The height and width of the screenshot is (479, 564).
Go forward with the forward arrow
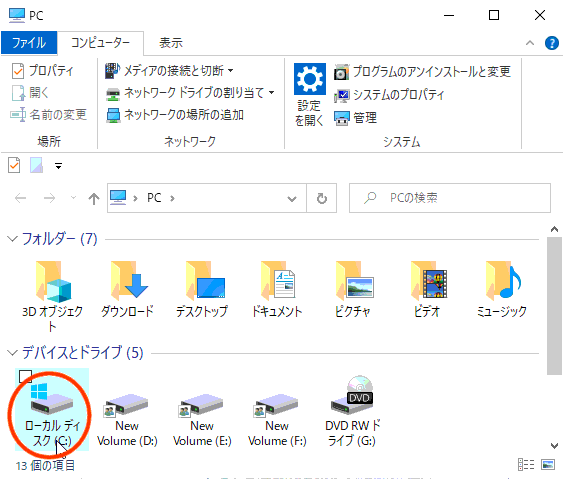pyautogui.click(x=49, y=198)
